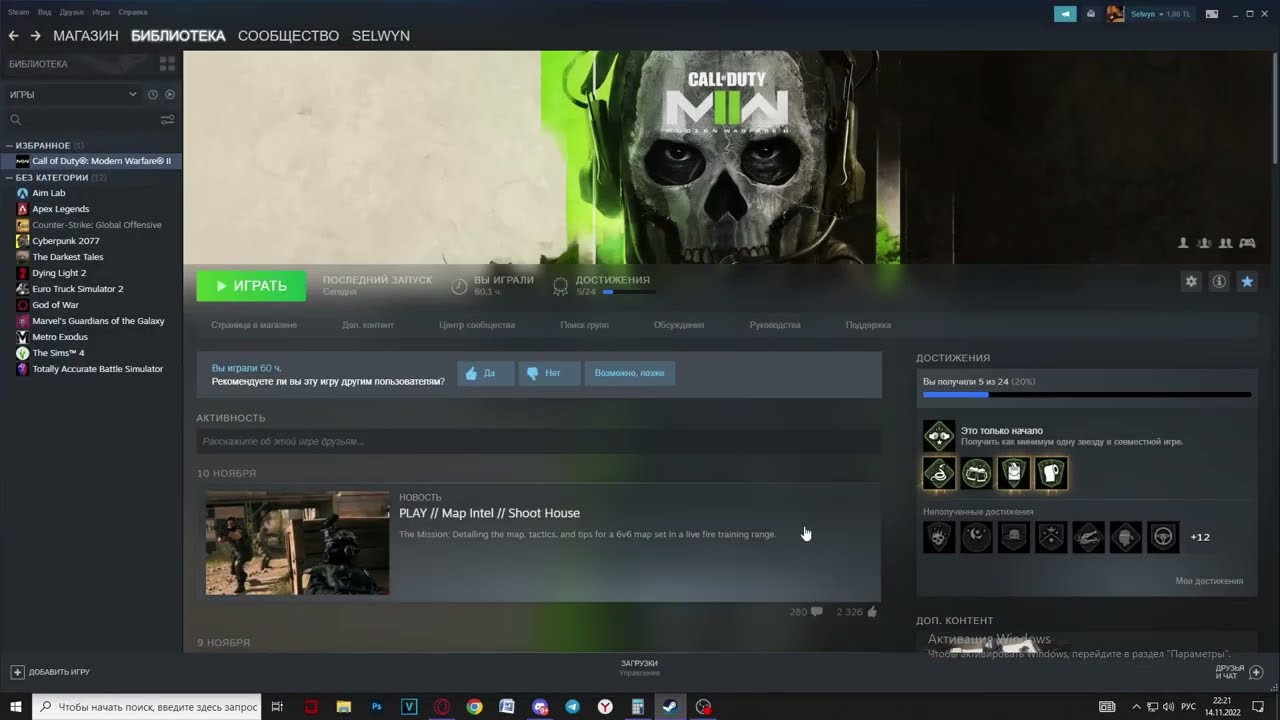
Task: Click ДОБАВИТЬ ИГРУ plus button
Action: (x=50, y=672)
